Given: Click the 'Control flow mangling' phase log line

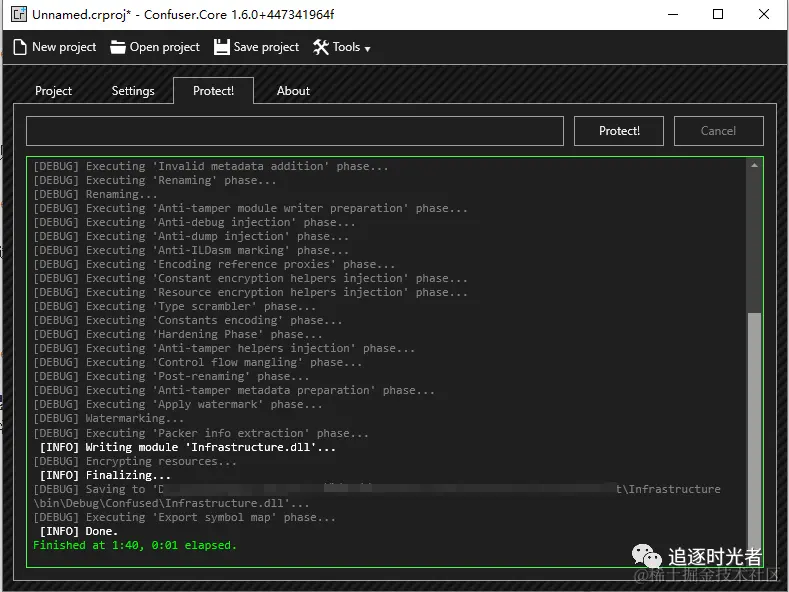Looking at the screenshot, I should [197, 362].
